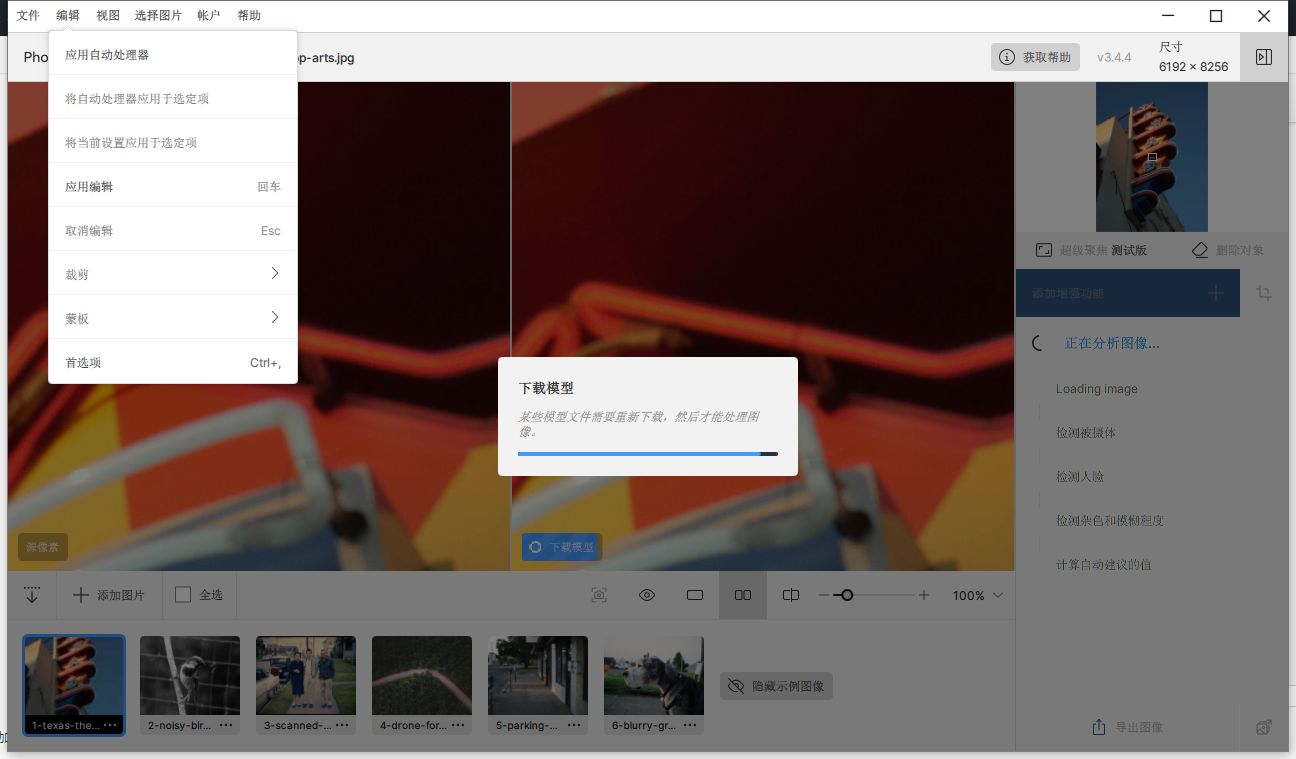Image resolution: width=1296 pixels, height=759 pixels.
Task: Open more options for 3-scanned thumbnail
Action: click(342, 725)
